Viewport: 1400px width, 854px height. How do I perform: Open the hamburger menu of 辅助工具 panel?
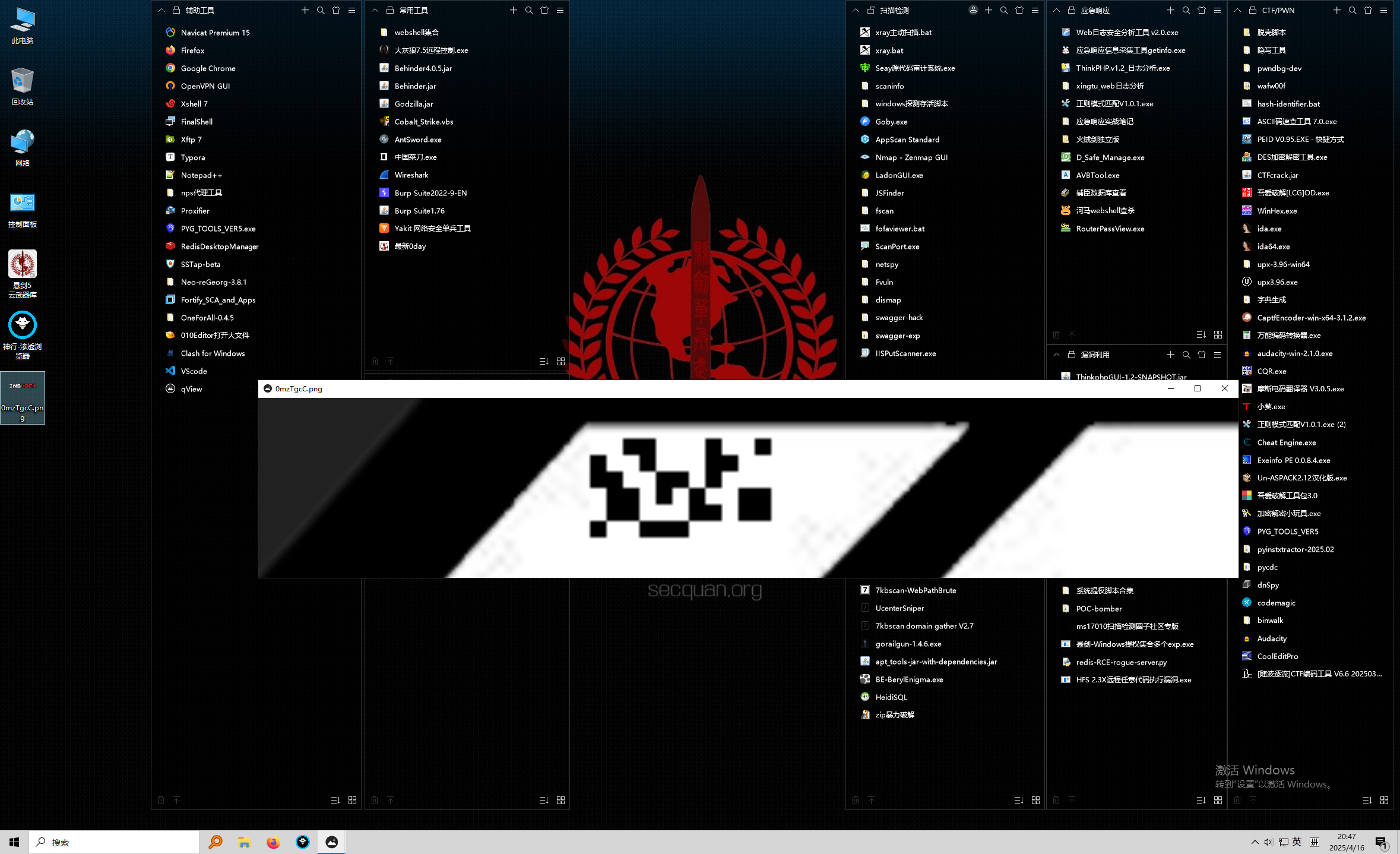pos(351,10)
